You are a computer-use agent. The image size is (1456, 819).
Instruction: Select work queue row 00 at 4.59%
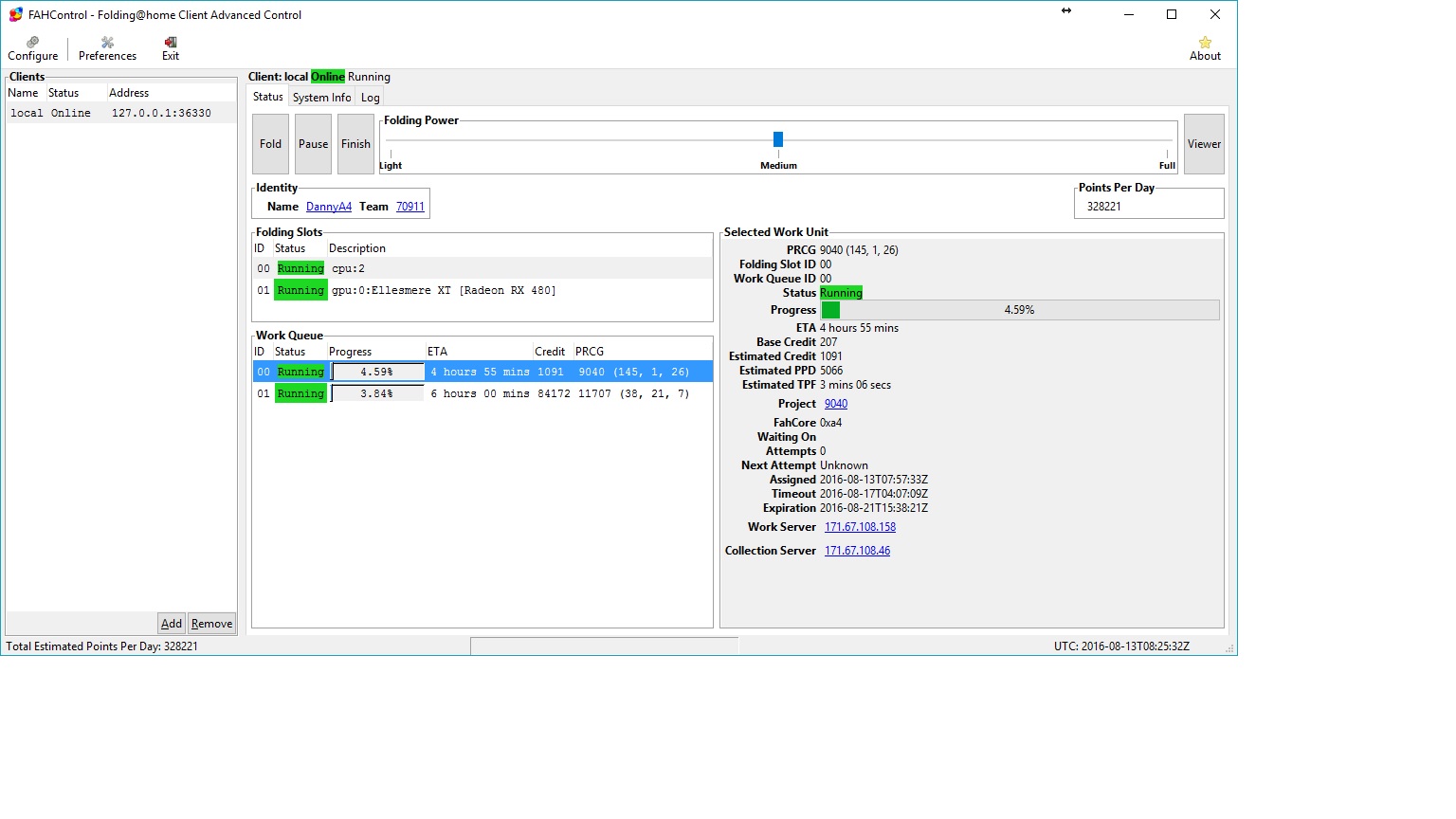click(x=482, y=372)
